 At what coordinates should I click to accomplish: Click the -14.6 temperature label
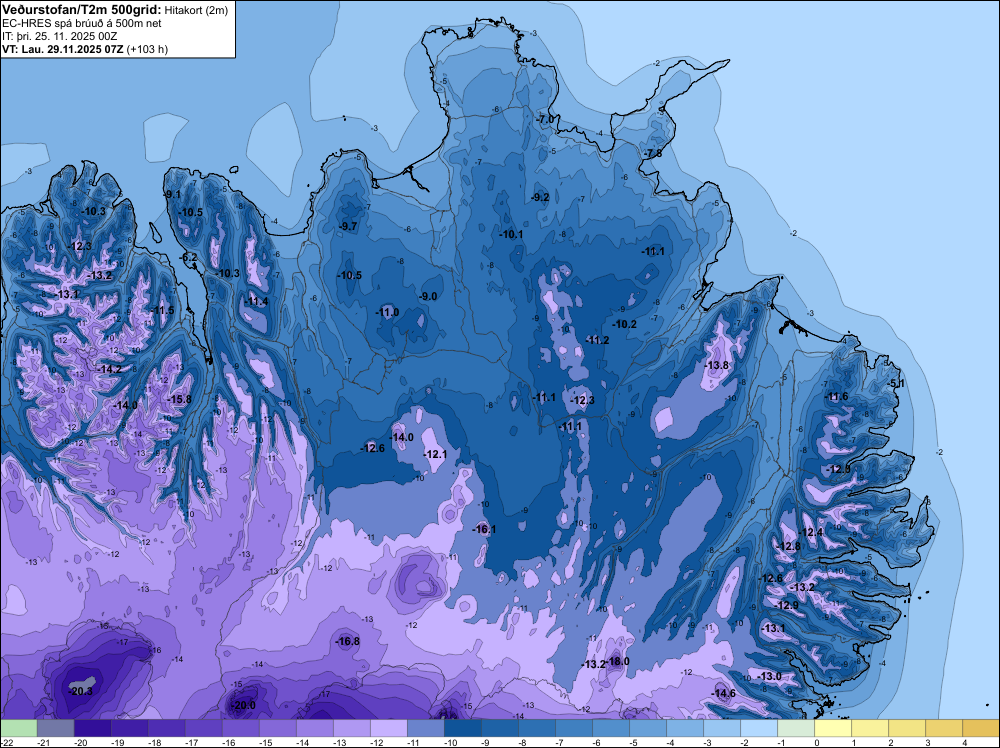tap(724, 693)
